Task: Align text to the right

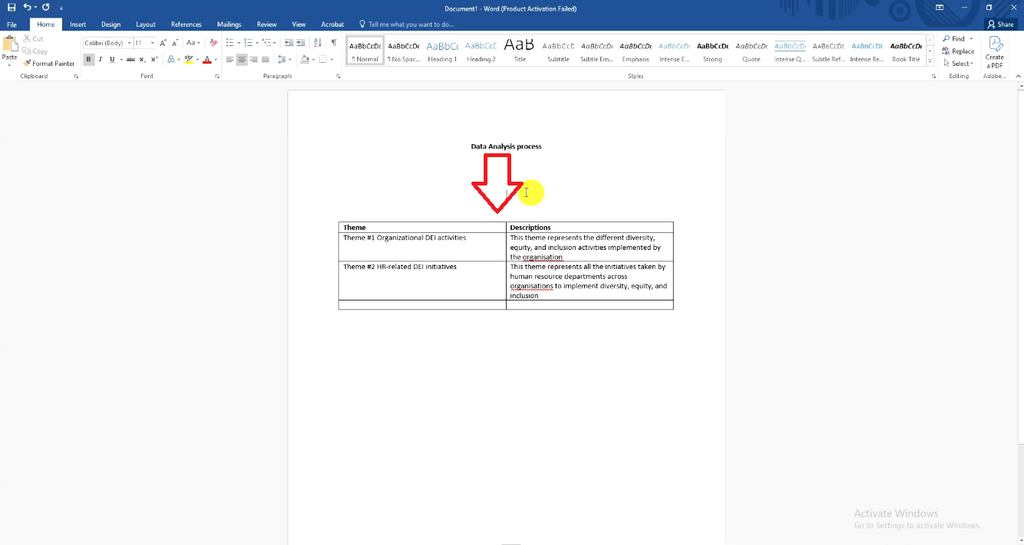Action: pos(253,59)
